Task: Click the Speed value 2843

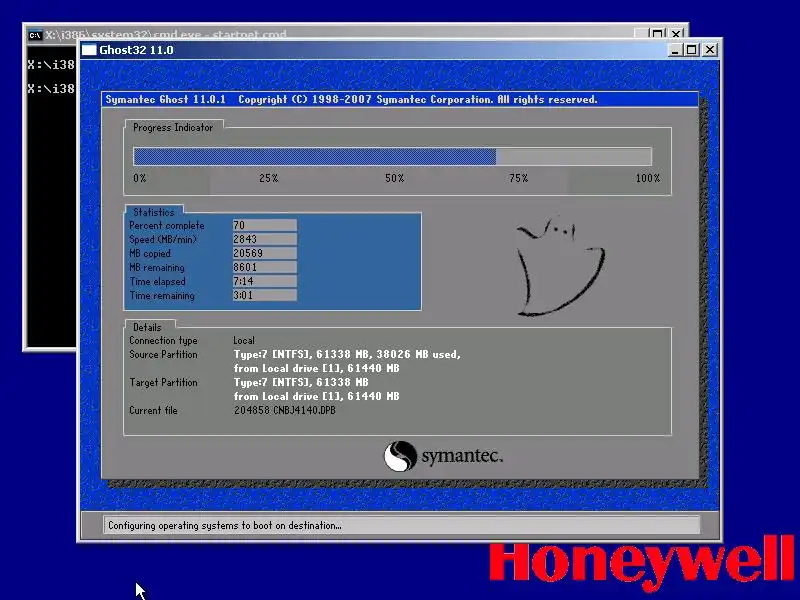Action: (264, 239)
